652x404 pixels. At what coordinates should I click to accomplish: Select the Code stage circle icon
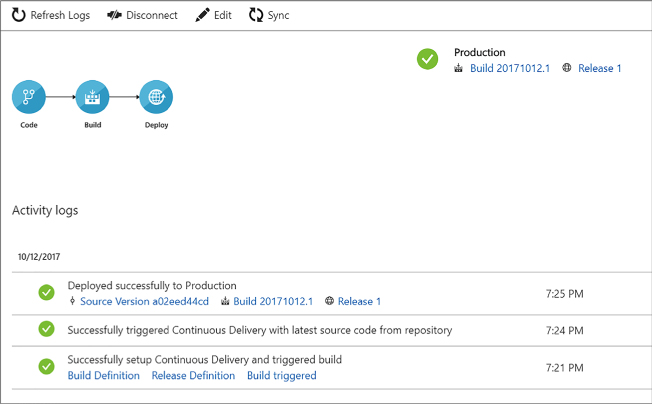[29, 97]
